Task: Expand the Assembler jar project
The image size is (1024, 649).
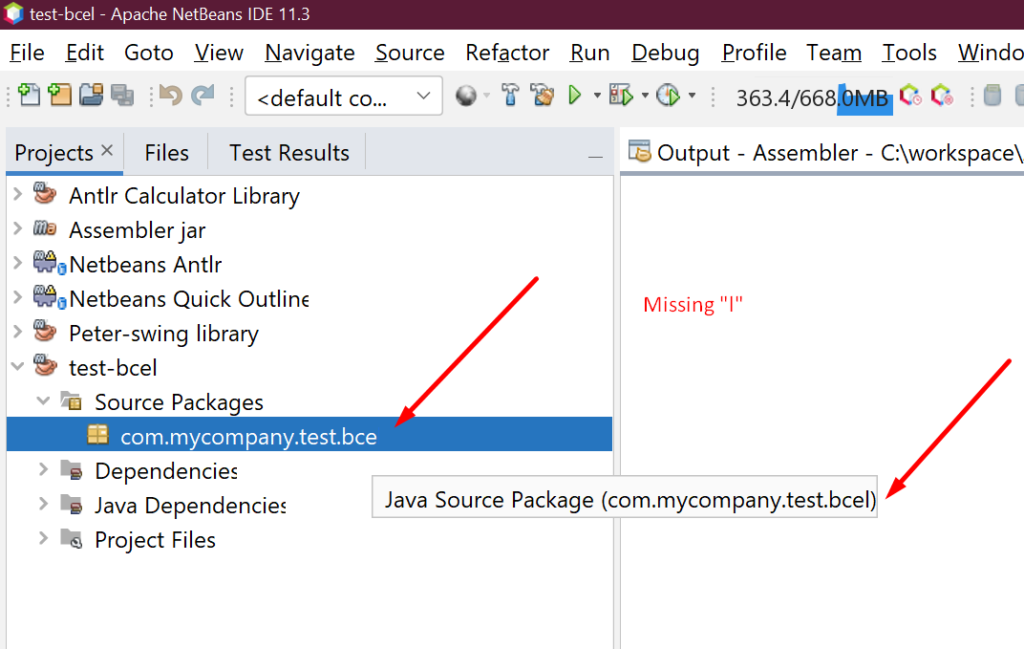Action: tap(18, 229)
